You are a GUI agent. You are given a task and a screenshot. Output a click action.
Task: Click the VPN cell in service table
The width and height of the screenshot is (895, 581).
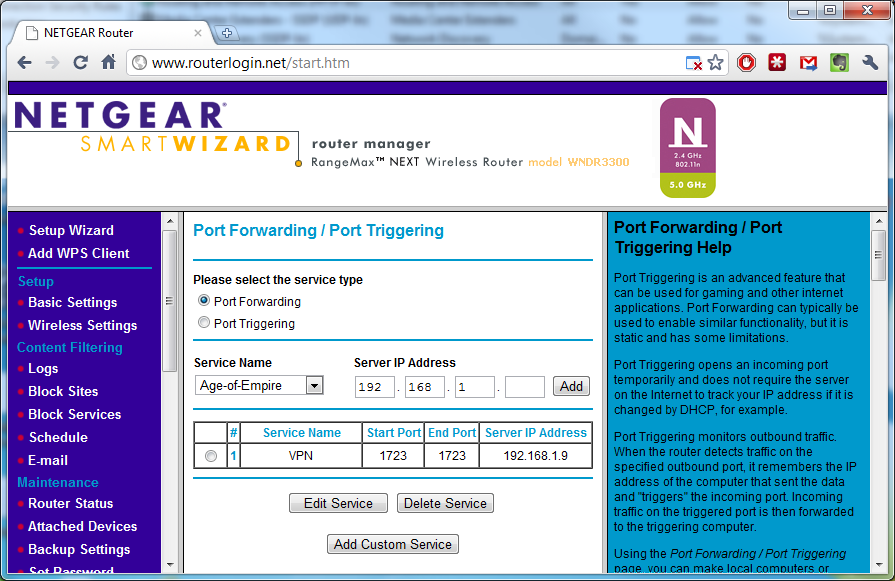[301, 456]
